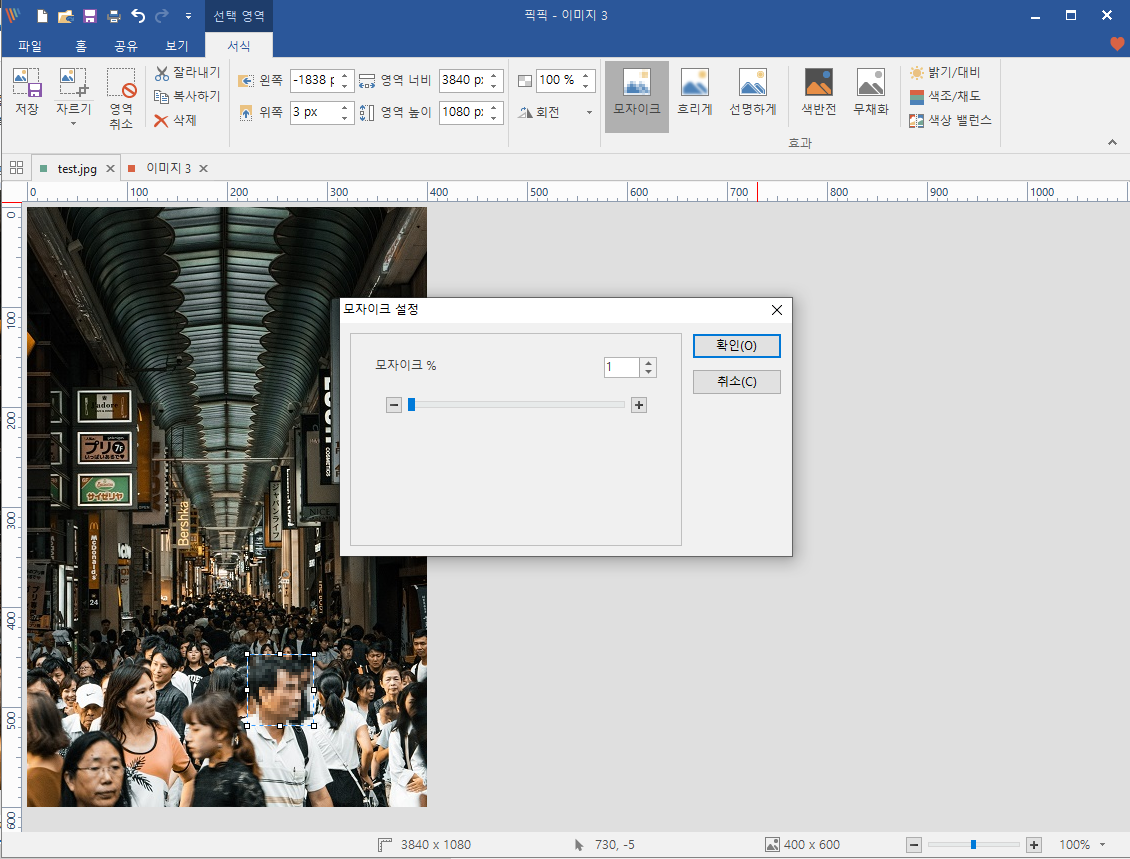1130x859 pixels.
Task: Click the 영역 취소 cancel selection icon
Action: 121,97
